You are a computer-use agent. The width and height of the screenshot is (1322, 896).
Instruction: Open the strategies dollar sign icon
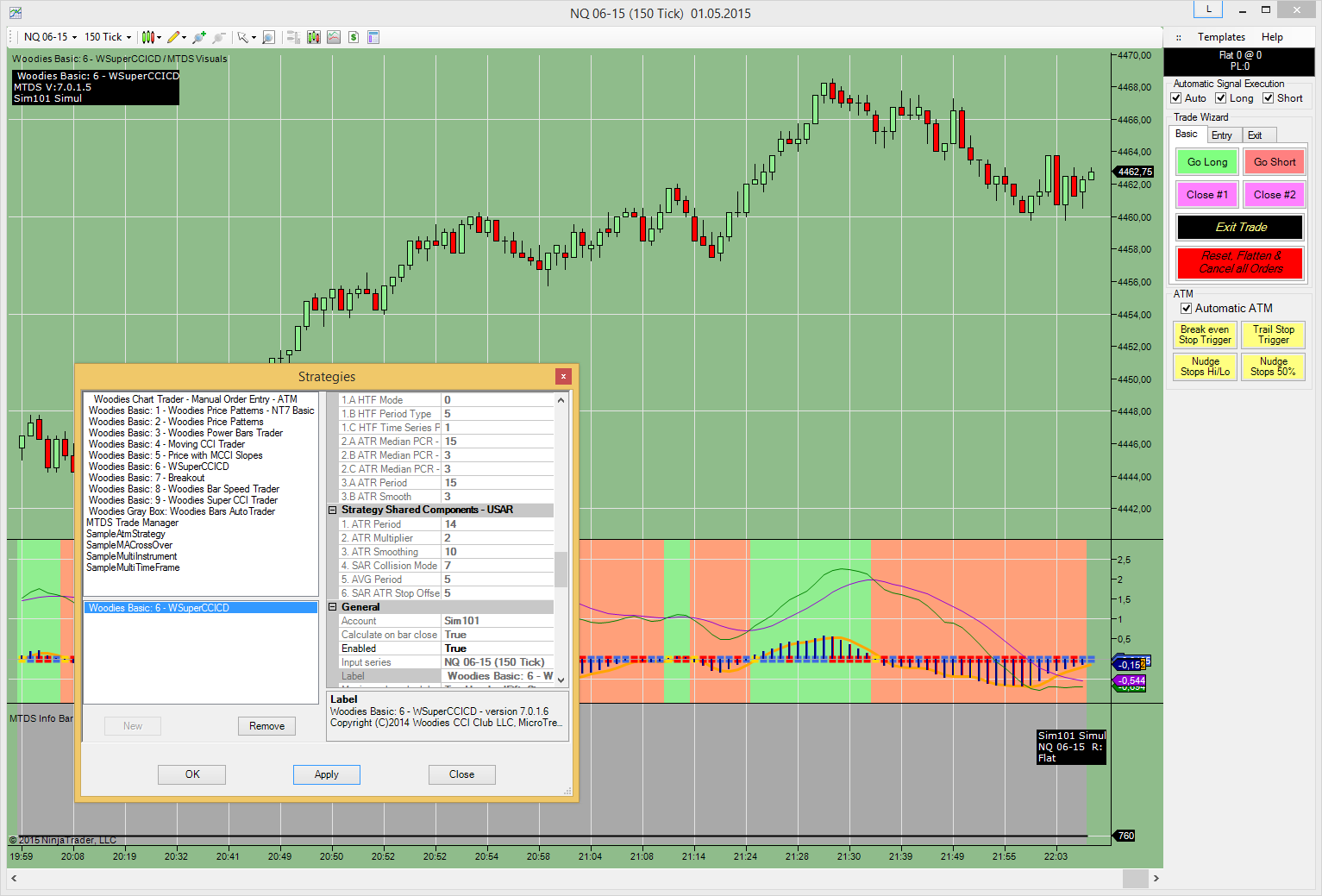[354, 37]
